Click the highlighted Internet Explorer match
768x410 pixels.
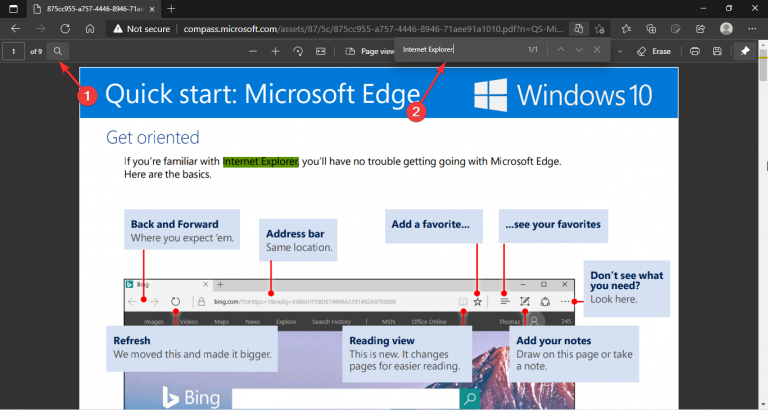click(261, 162)
